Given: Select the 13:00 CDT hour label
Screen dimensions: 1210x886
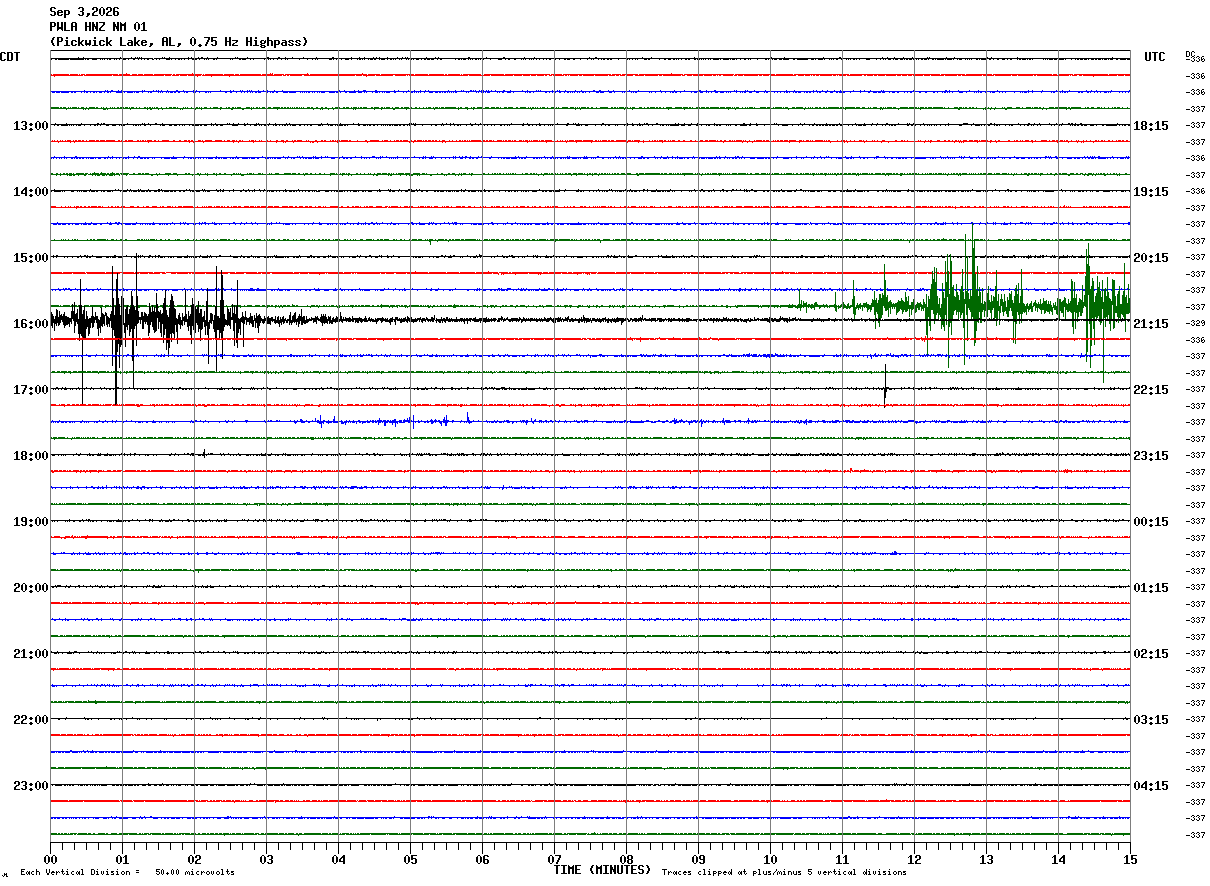Looking at the screenshot, I should coord(30,126).
